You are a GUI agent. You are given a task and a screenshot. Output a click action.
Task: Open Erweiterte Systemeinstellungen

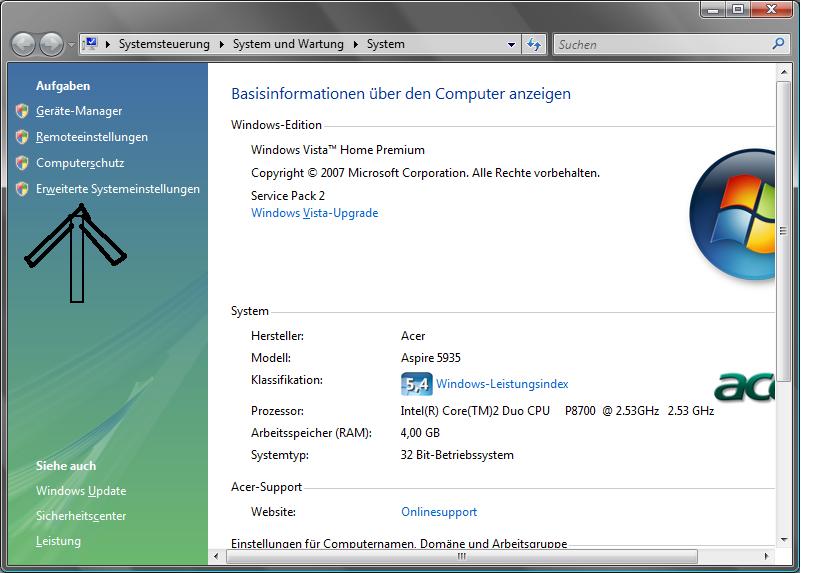pyautogui.click(x=118, y=189)
